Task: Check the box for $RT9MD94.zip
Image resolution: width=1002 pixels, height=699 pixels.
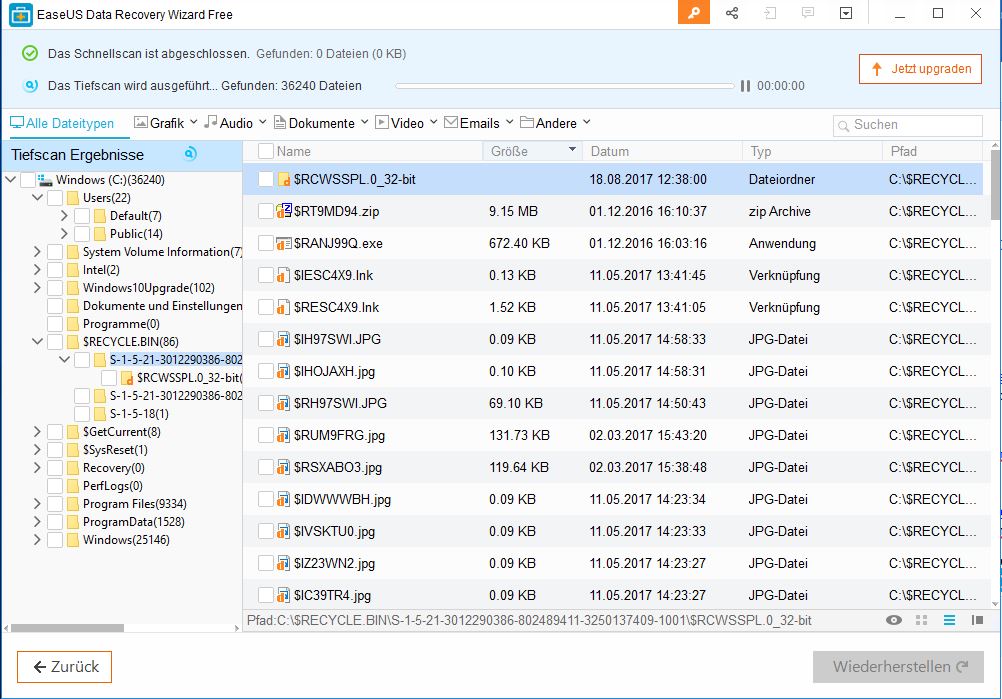Action: click(265, 211)
